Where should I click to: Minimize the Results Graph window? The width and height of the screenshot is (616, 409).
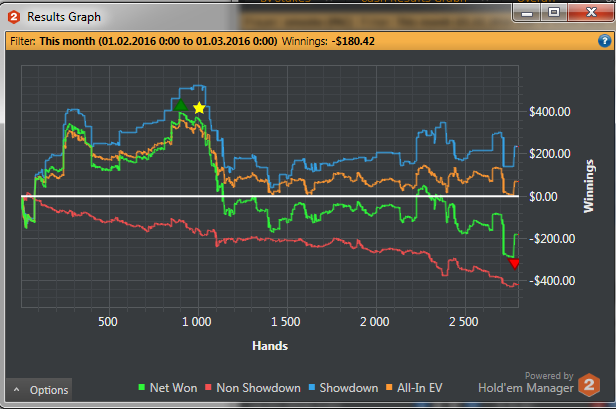pos(527,13)
